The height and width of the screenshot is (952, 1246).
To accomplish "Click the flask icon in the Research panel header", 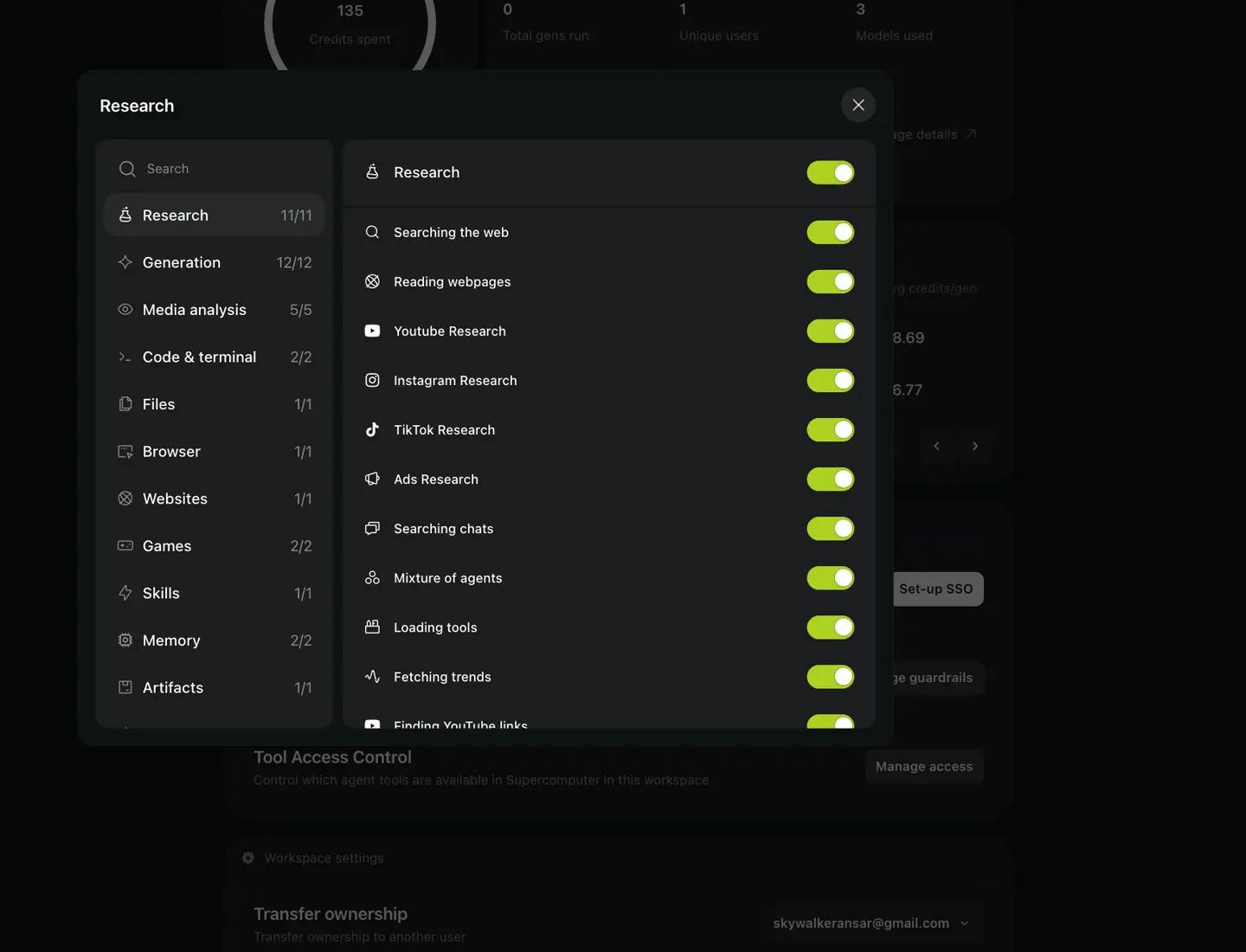I will [372, 171].
